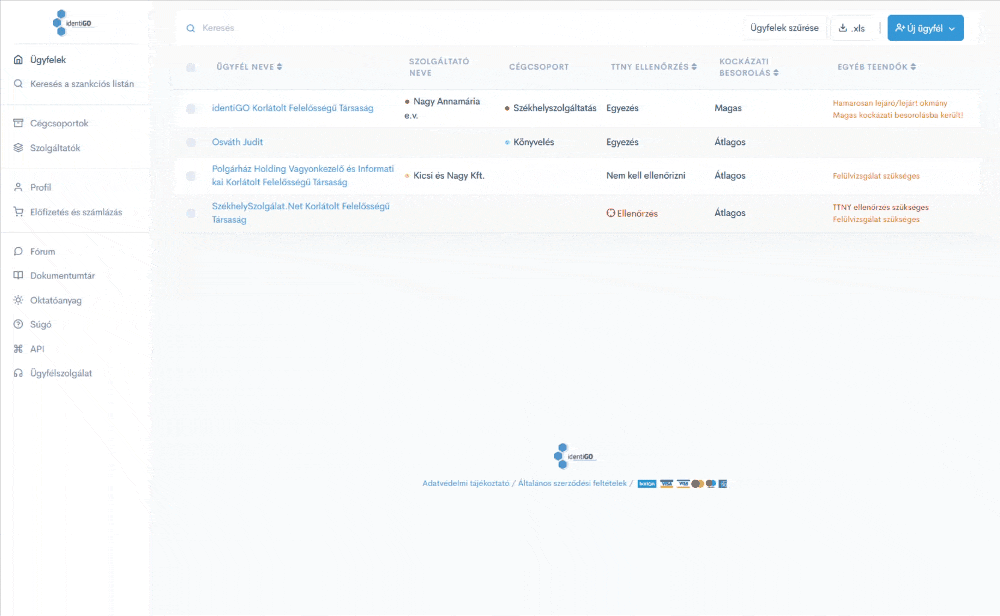Check the identiGO Korlátolt Felelősségű Társaság row checkbox

tap(191, 108)
